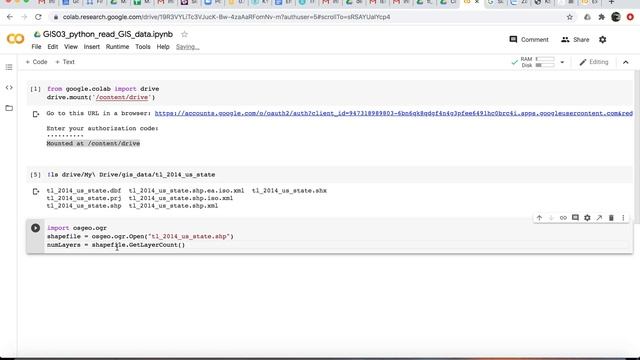
Task: Click tl_2014_us_state.shx in output
Action: [289, 191]
